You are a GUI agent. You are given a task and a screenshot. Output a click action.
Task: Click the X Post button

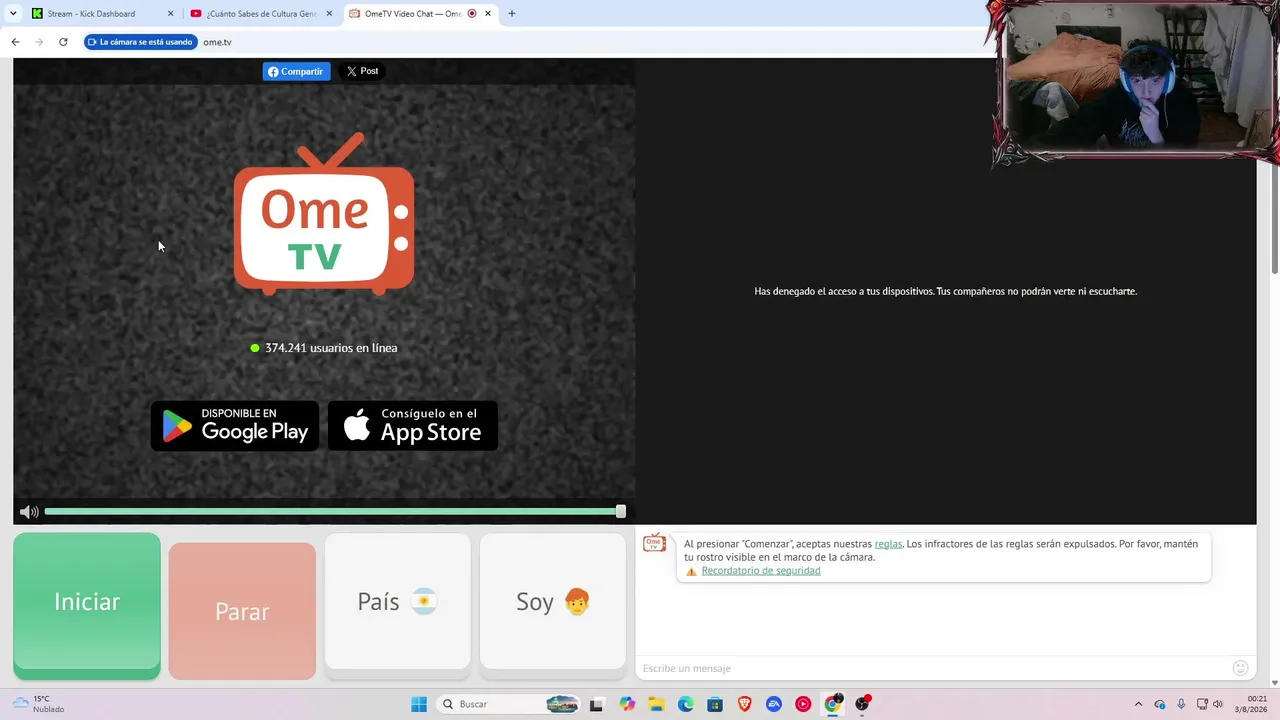click(x=362, y=71)
